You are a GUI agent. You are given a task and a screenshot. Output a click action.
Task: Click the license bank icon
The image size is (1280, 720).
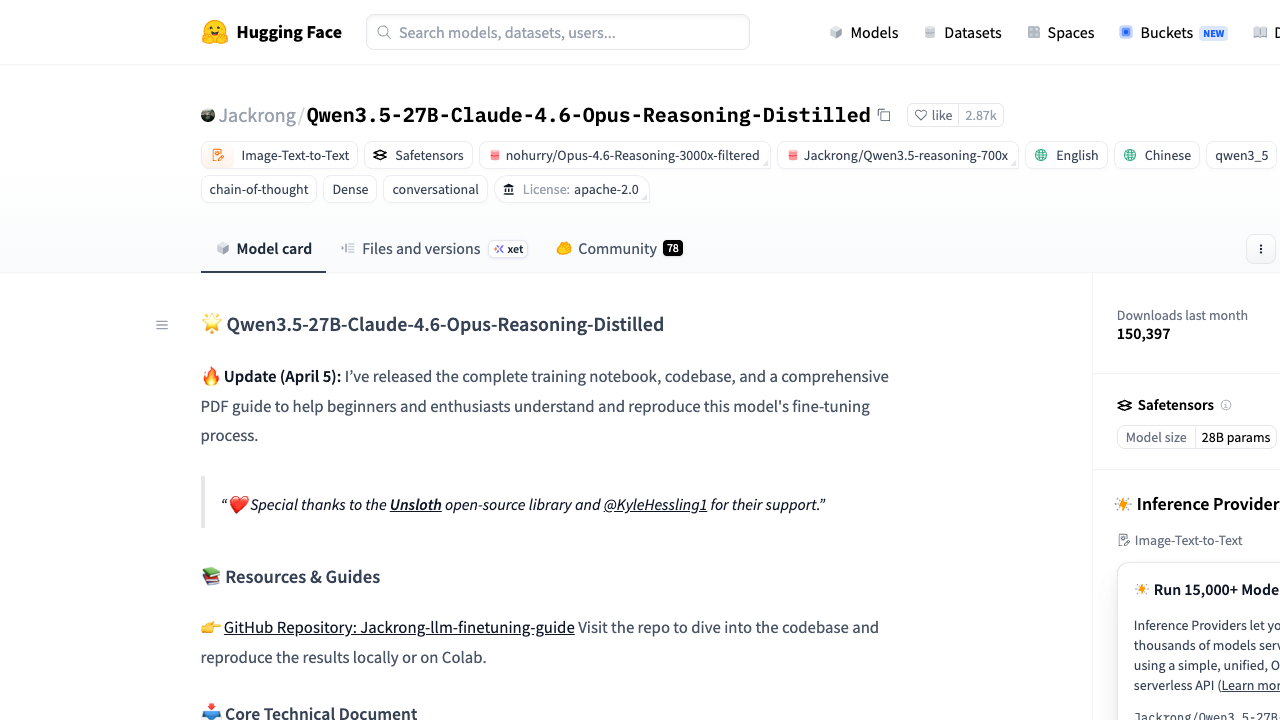coord(509,189)
